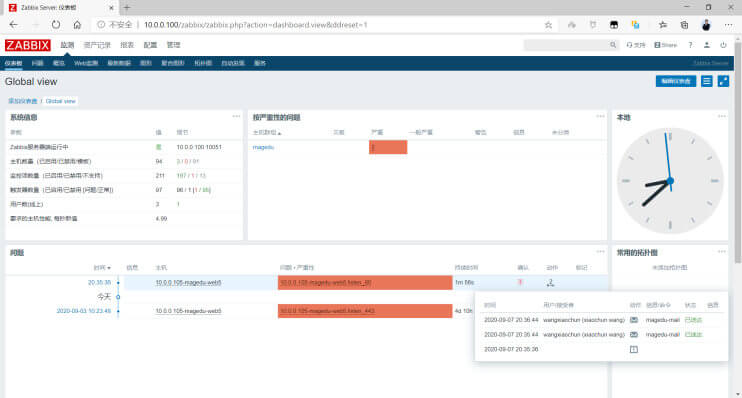Open browser favorites list icon
This screenshot has height=398, width=742.
coord(662,25)
